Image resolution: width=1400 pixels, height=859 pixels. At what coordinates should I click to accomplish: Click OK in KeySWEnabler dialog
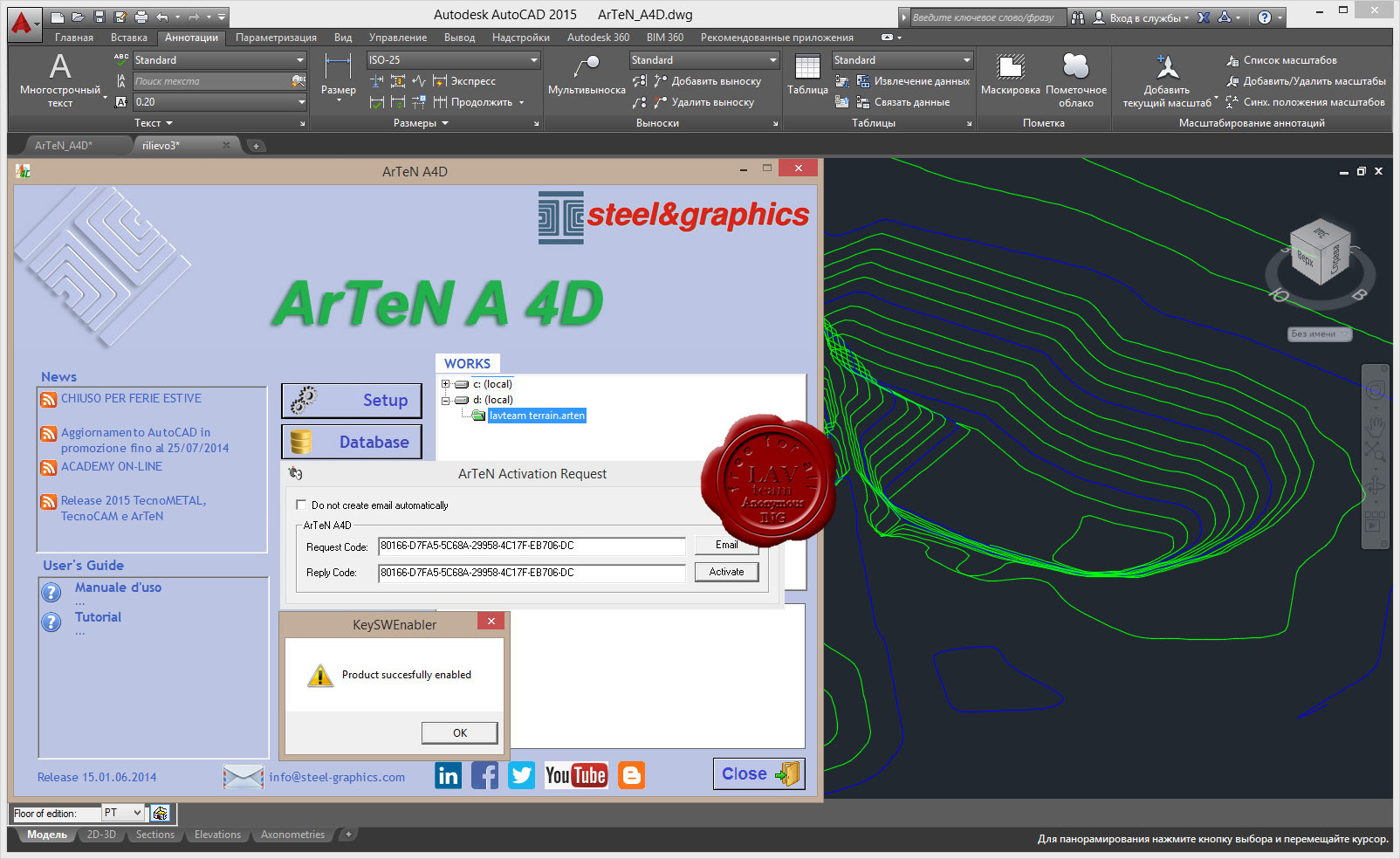(x=460, y=733)
